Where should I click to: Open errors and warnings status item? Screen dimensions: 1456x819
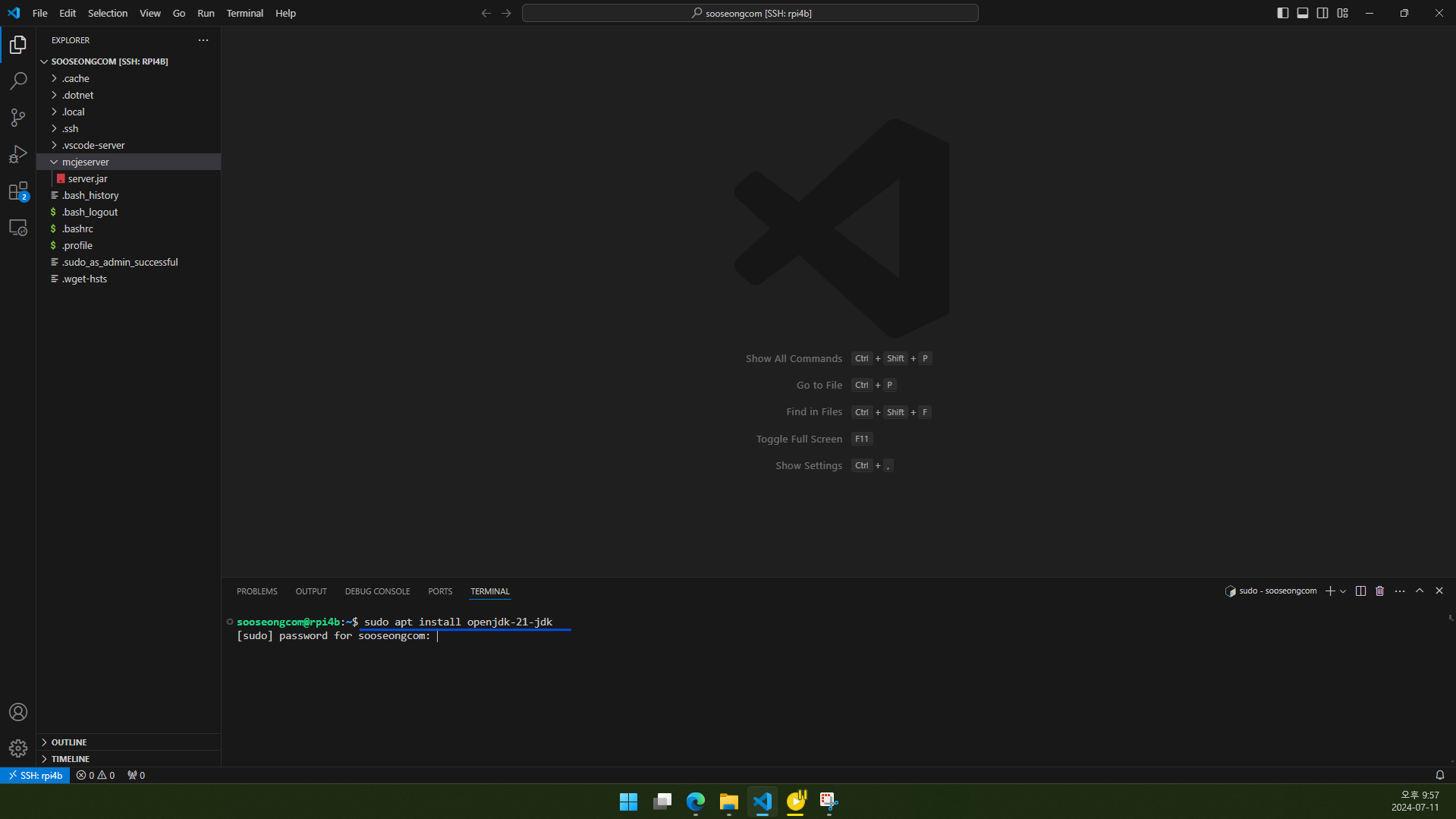click(x=96, y=775)
